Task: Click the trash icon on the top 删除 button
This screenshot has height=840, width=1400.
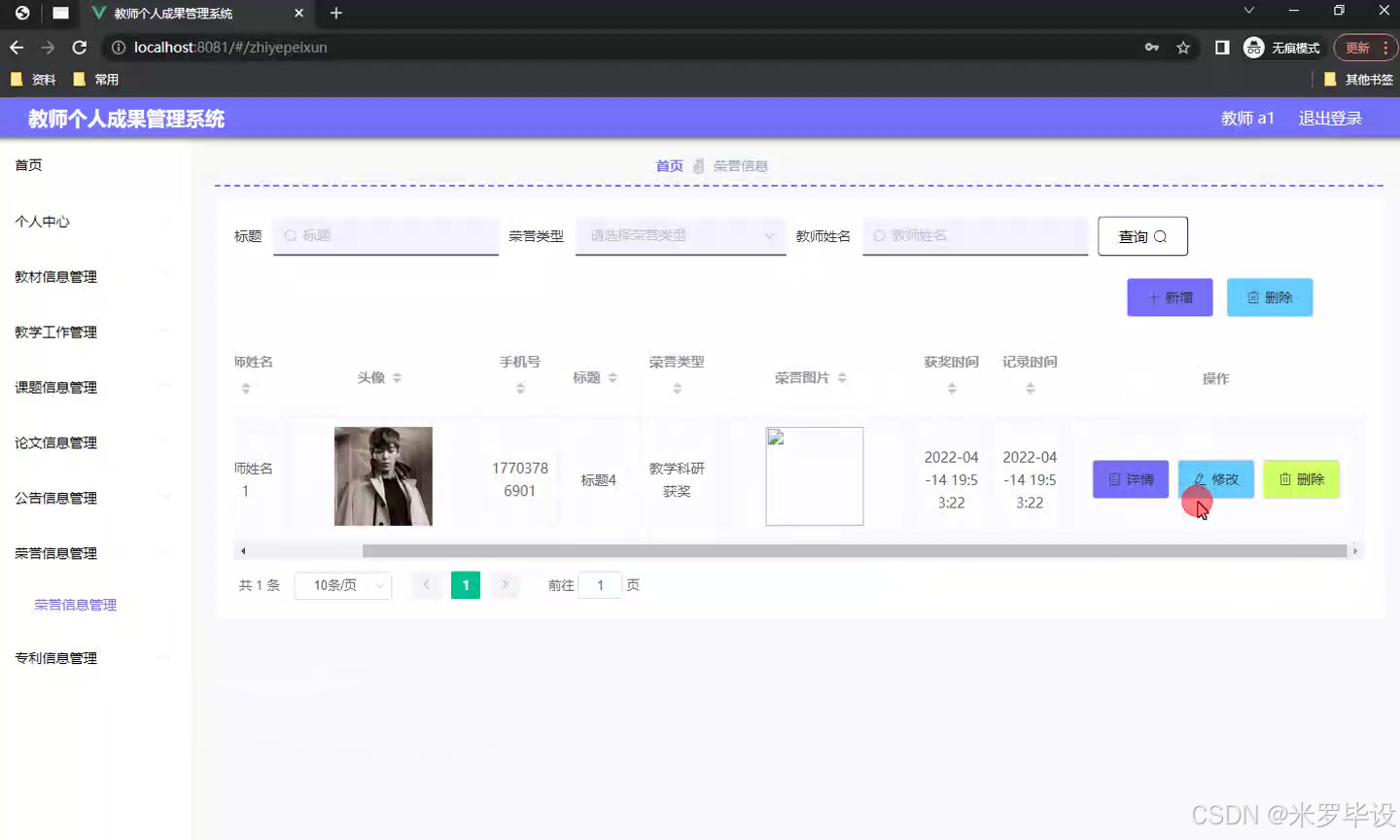Action: 1253,297
